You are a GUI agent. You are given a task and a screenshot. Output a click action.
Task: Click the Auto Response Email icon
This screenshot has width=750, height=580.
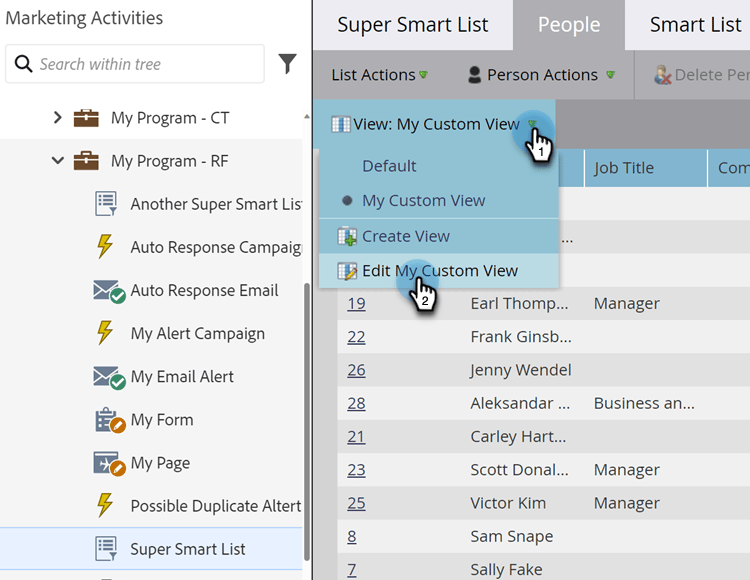pyautogui.click(x=108, y=291)
